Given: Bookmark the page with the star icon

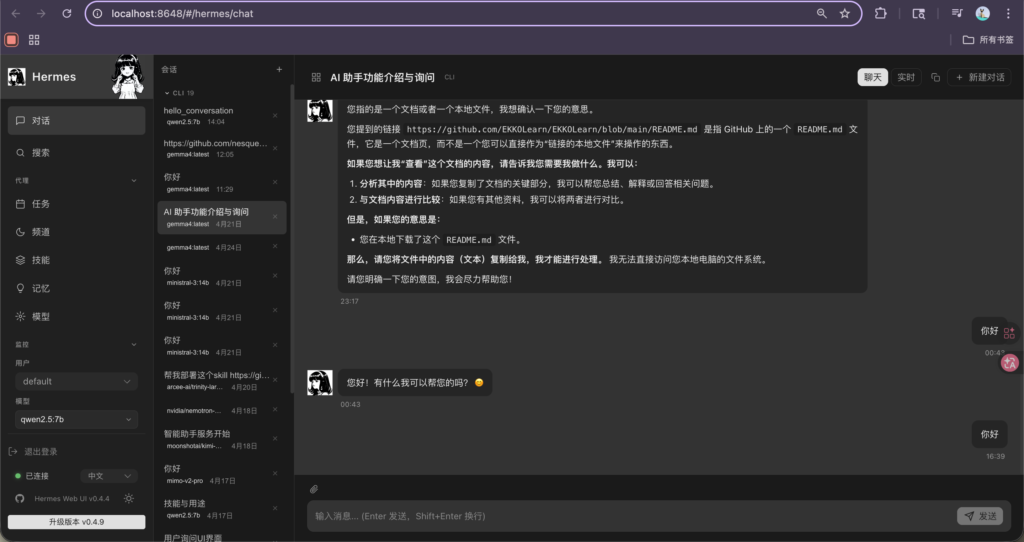Looking at the screenshot, I should pyautogui.click(x=845, y=13).
